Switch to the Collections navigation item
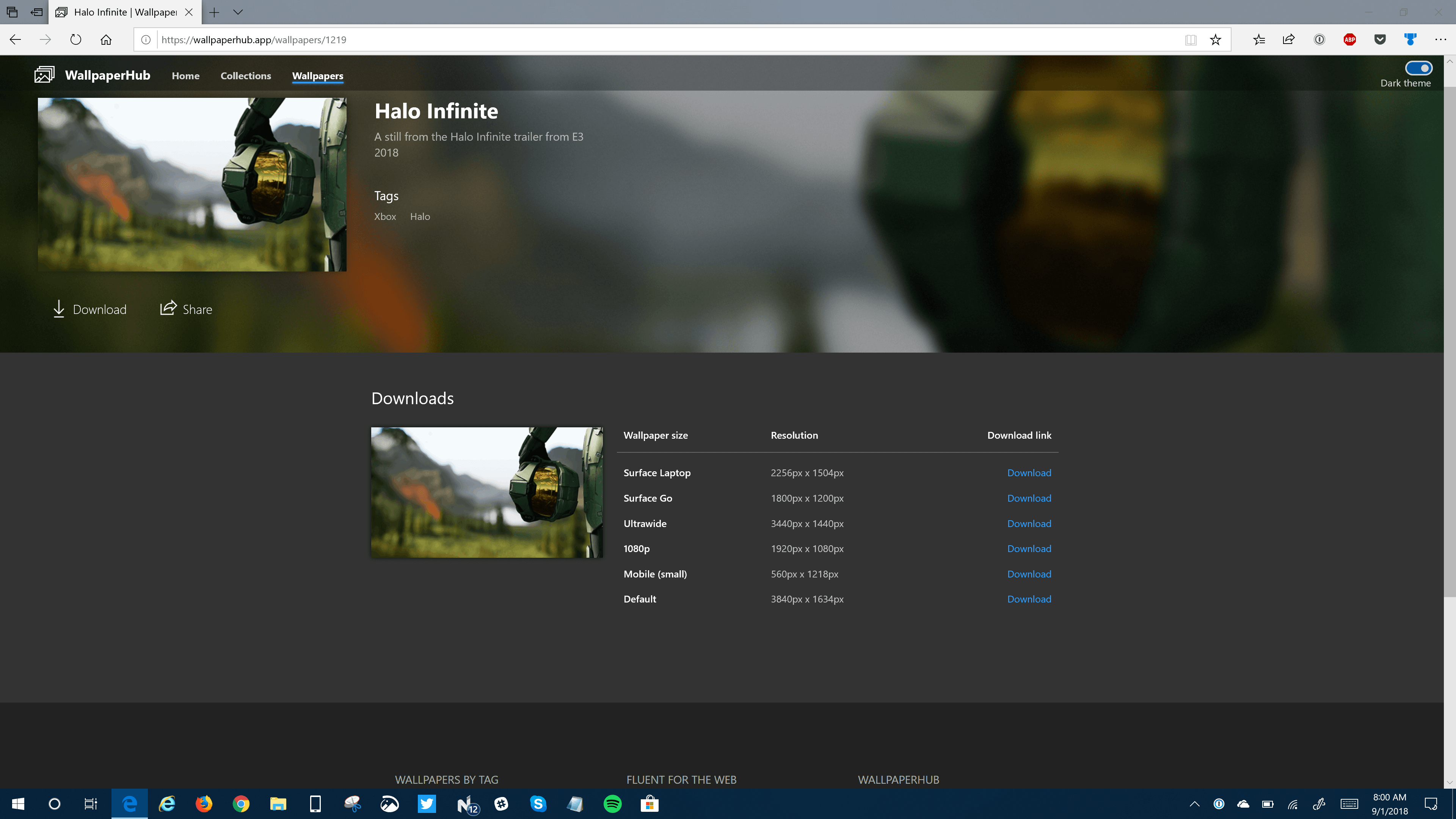The width and height of the screenshot is (1456, 819). click(245, 76)
